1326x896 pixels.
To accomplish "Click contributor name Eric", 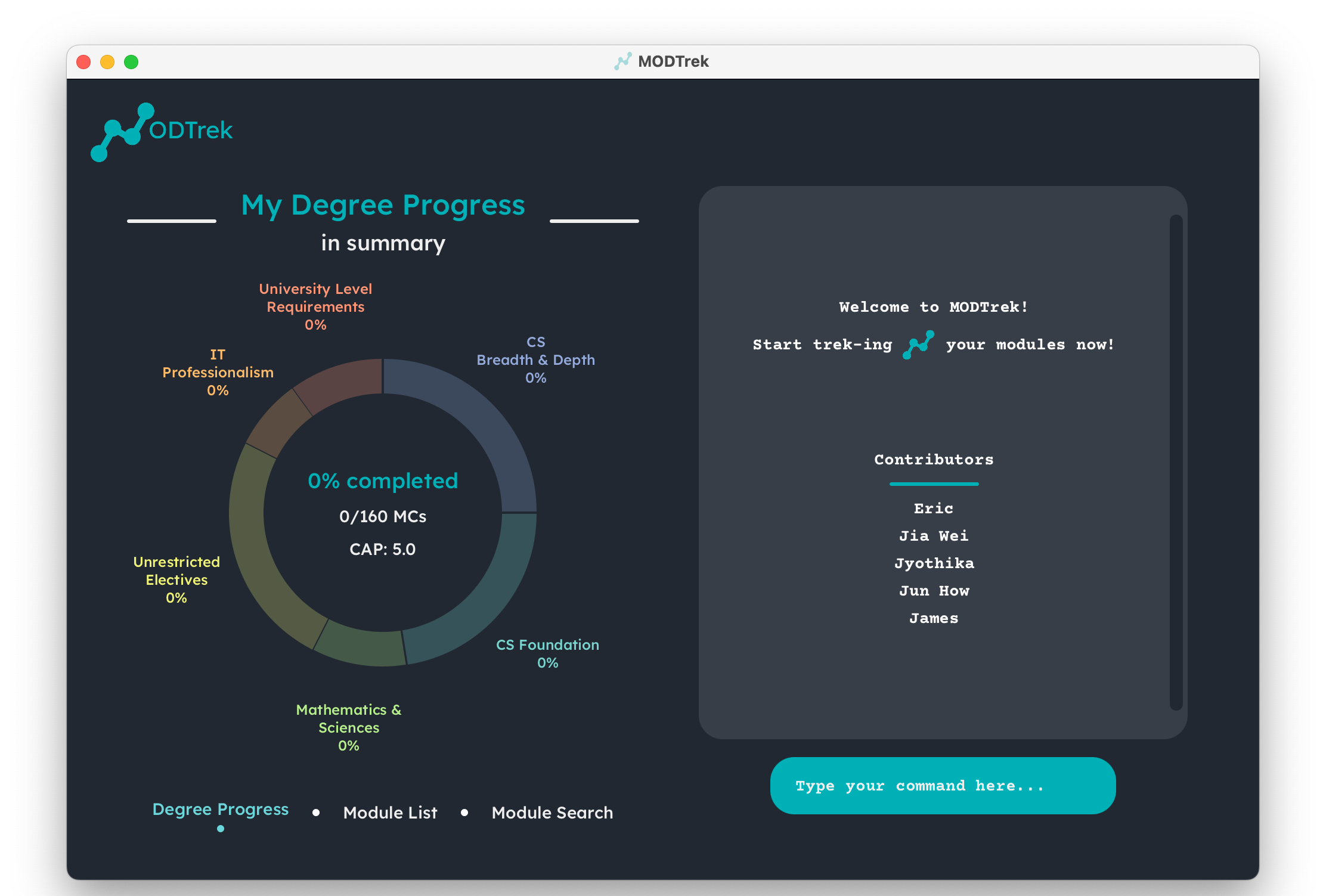I will (934, 509).
